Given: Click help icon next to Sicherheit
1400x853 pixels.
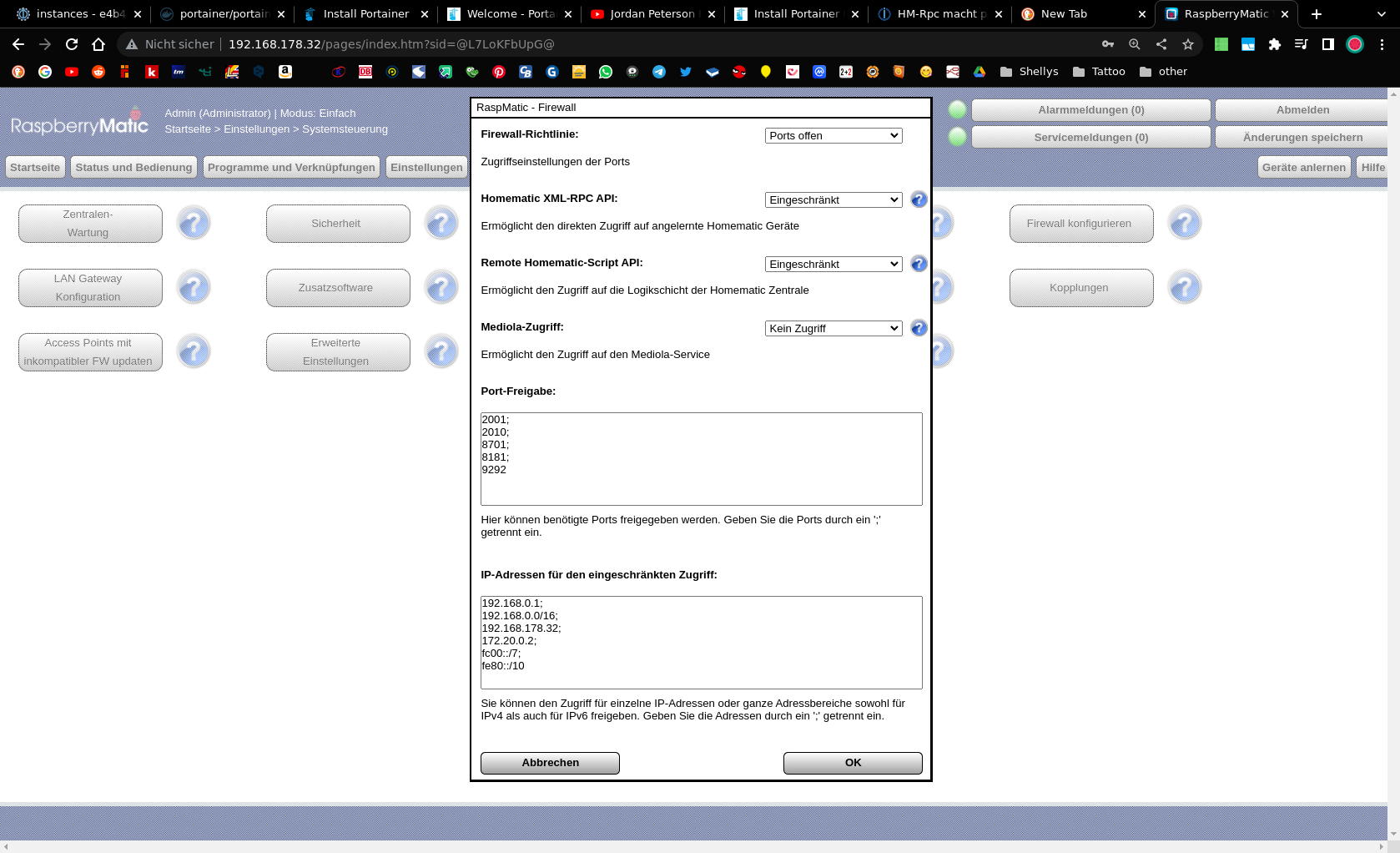Looking at the screenshot, I should point(441,224).
